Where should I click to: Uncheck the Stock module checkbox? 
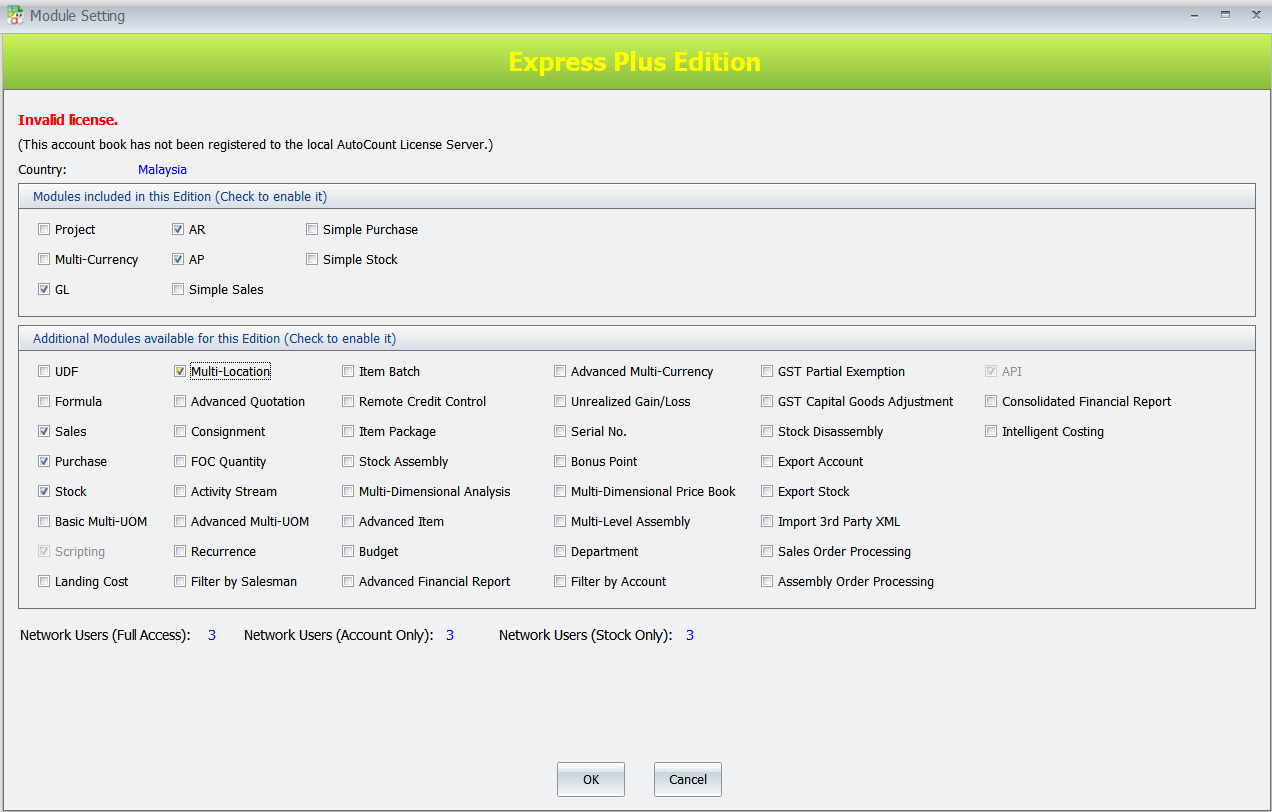coord(44,492)
